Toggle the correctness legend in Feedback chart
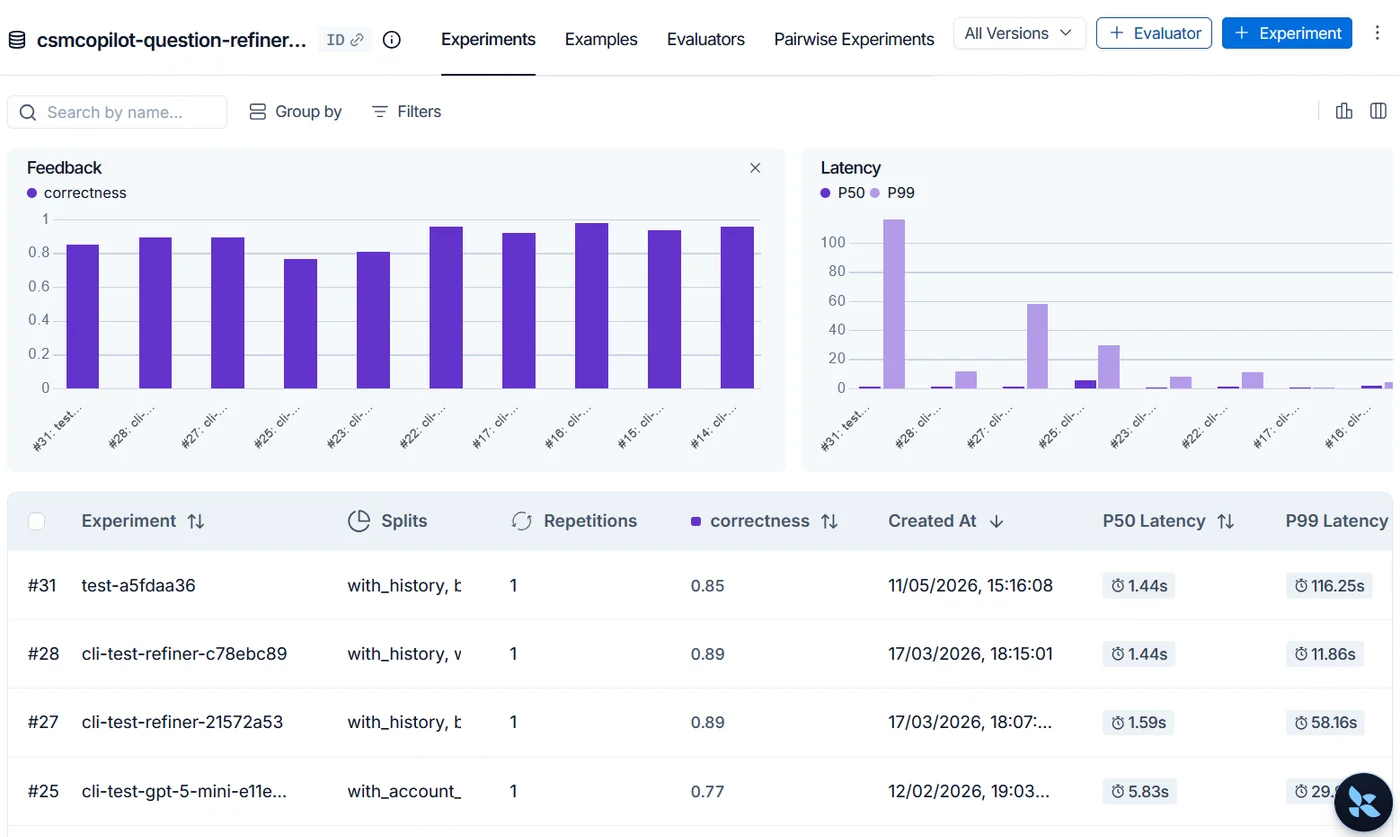The height and width of the screenshot is (837, 1400). (77, 193)
